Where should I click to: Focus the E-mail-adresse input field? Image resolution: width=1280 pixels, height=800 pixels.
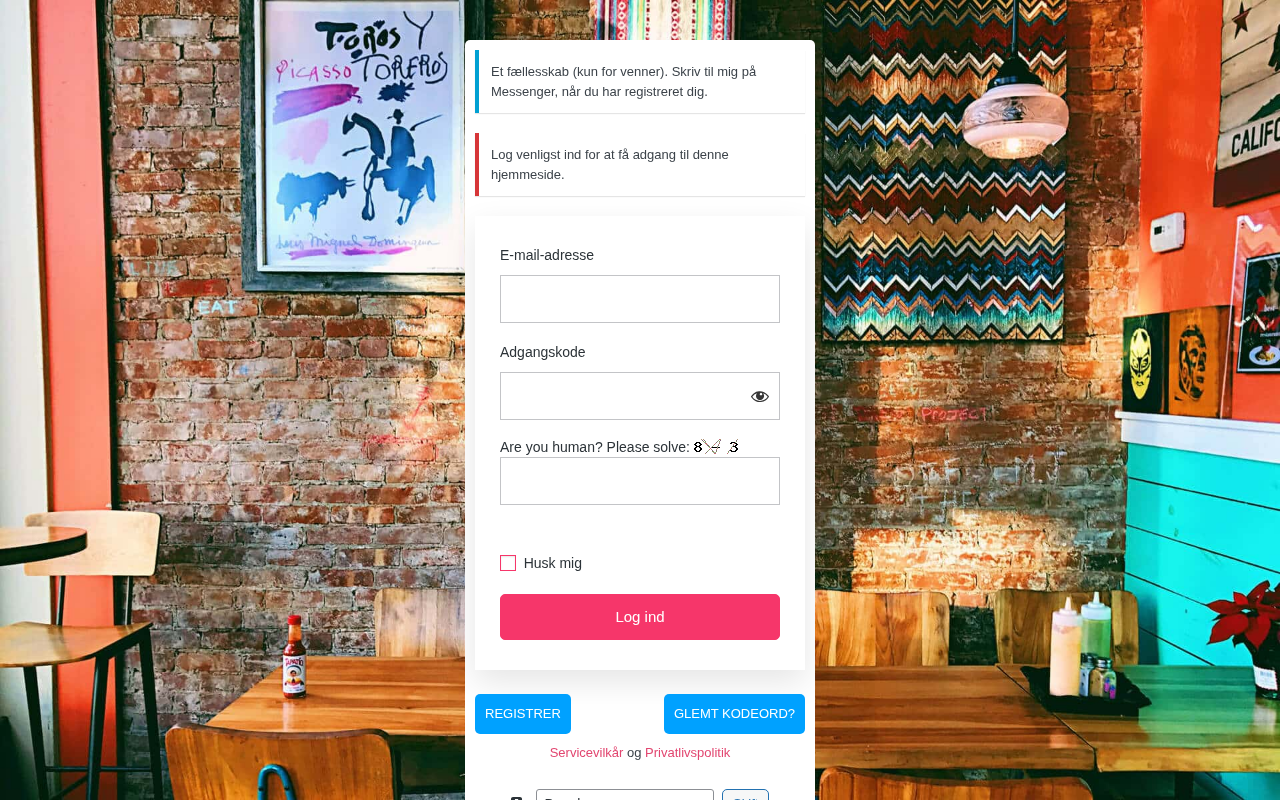640,299
